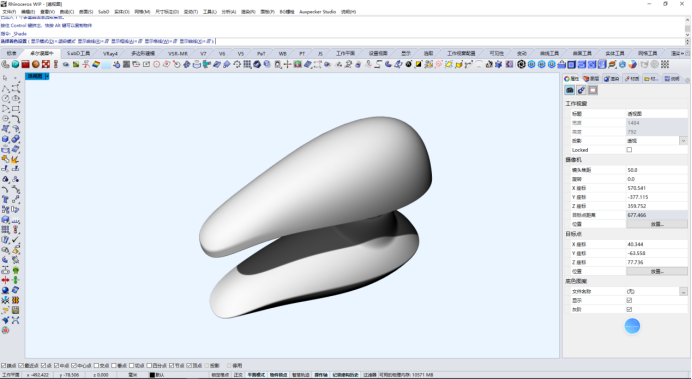Click the camera icon in properties panel

570,90
